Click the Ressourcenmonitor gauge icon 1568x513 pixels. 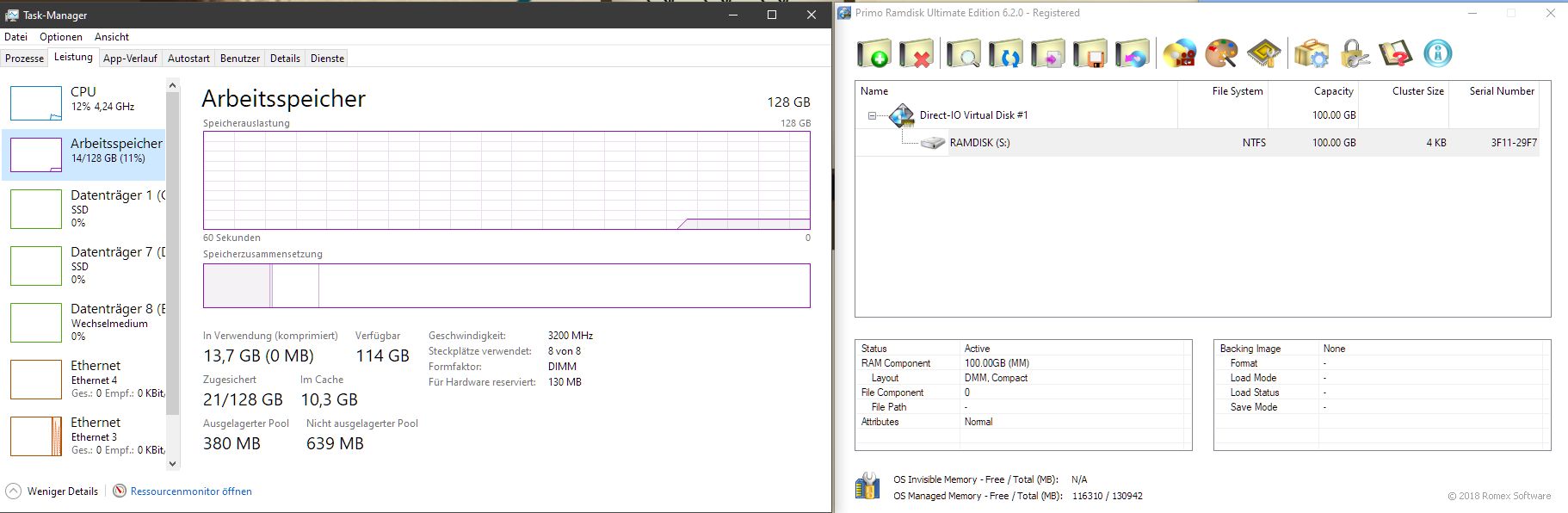point(120,491)
